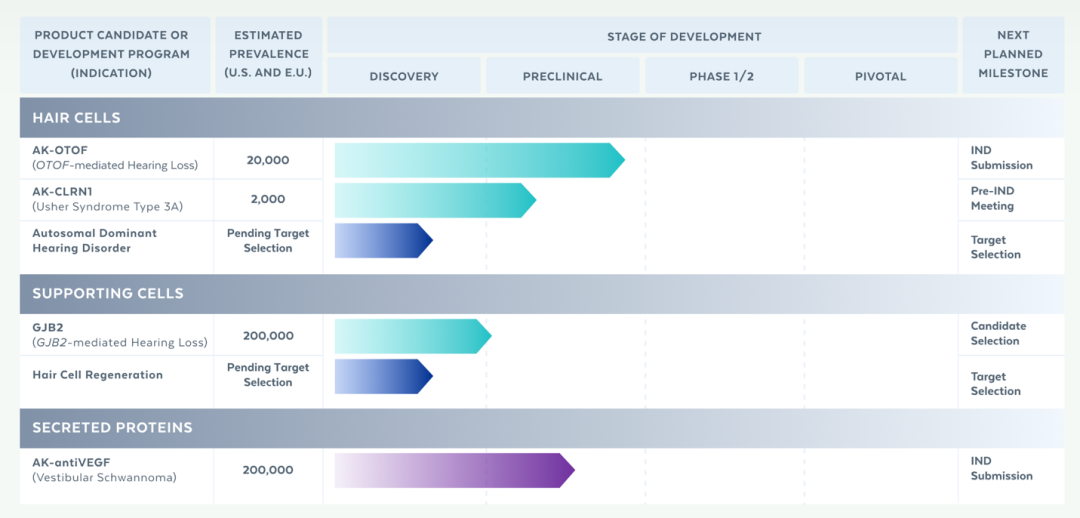Image resolution: width=1080 pixels, height=518 pixels.
Task: Select the Discovery stage column header
Action: click(404, 76)
